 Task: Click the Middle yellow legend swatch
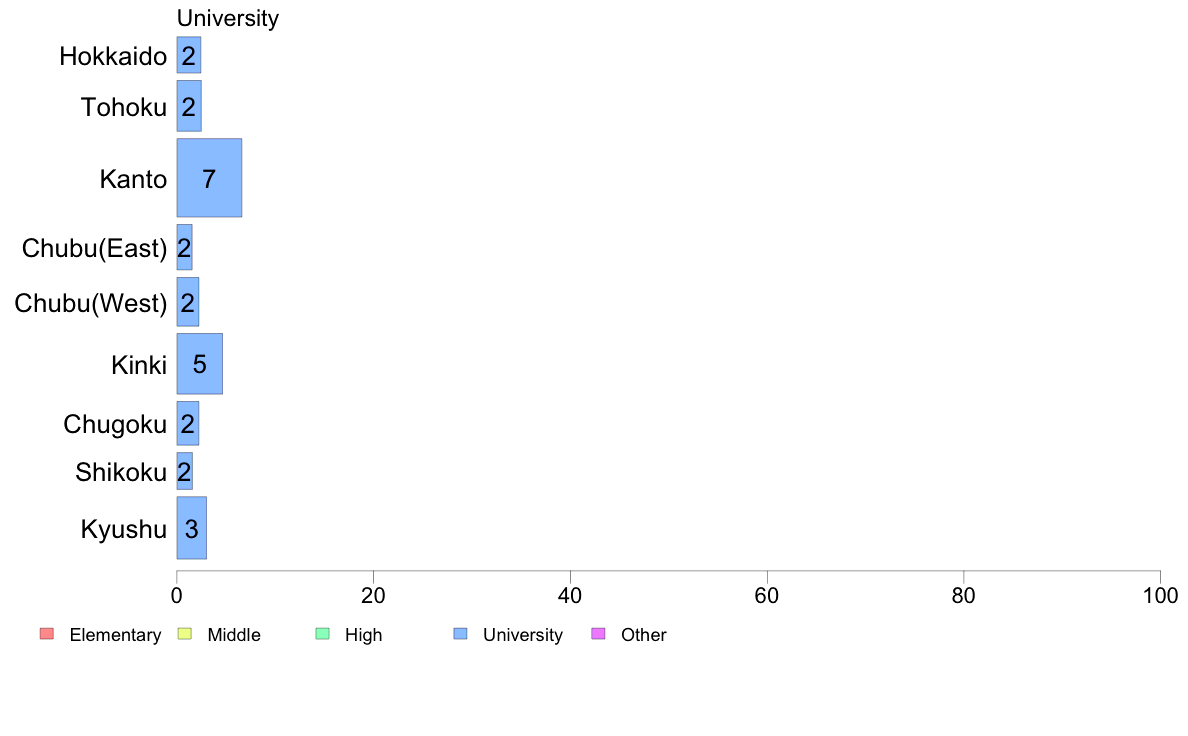coord(184,634)
